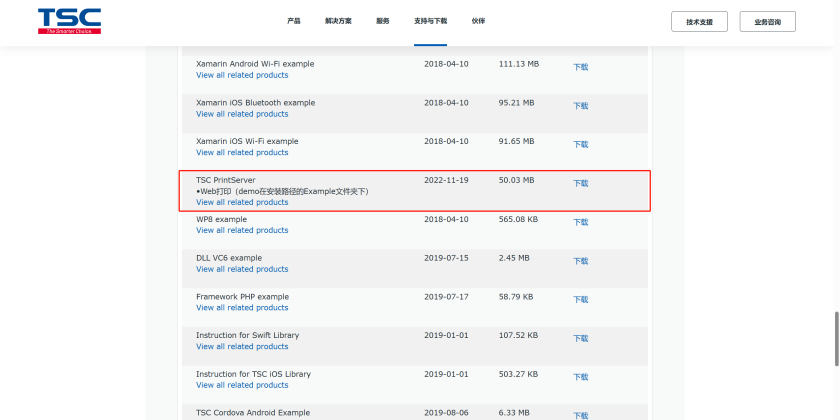Screen dimensions: 840x420
Task: Click the 2019-08-06 date text
Action: point(446,413)
